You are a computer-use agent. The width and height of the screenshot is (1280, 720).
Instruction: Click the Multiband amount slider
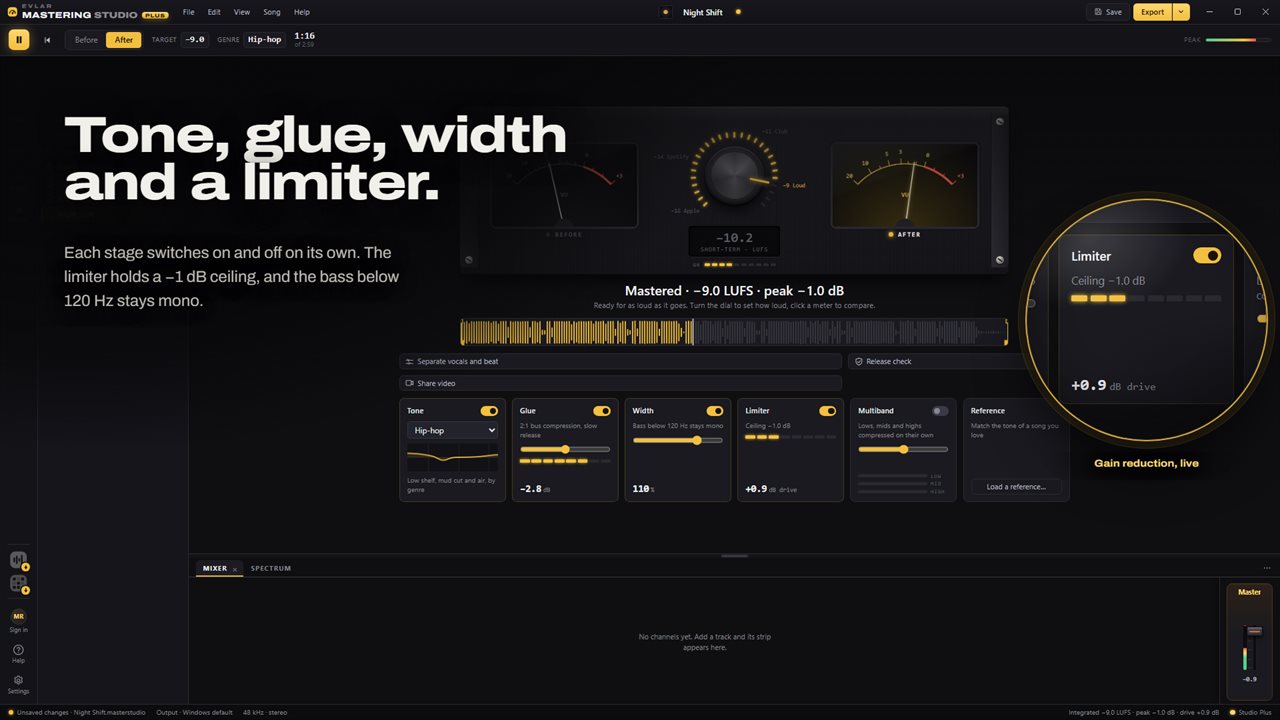pyautogui.click(x=904, y=450)
